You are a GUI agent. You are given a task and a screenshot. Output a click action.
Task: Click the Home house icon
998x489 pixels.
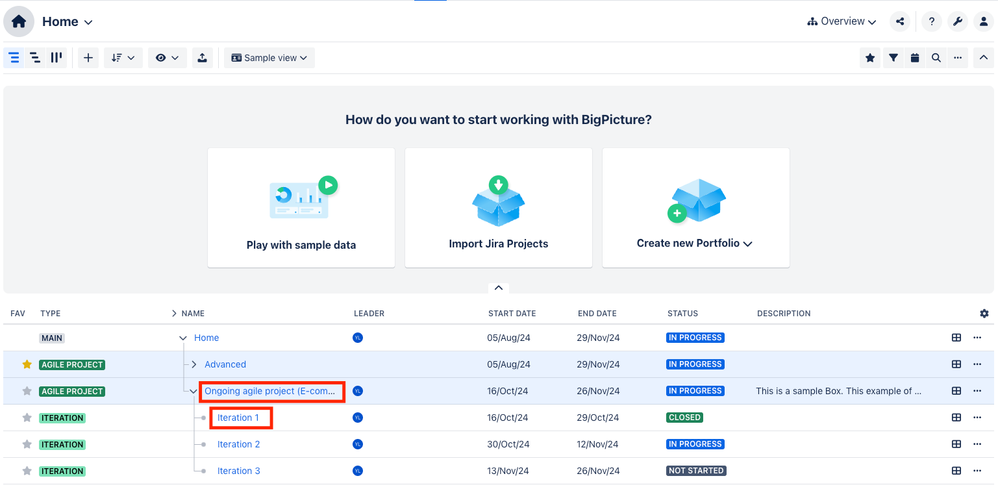(19, 22)
